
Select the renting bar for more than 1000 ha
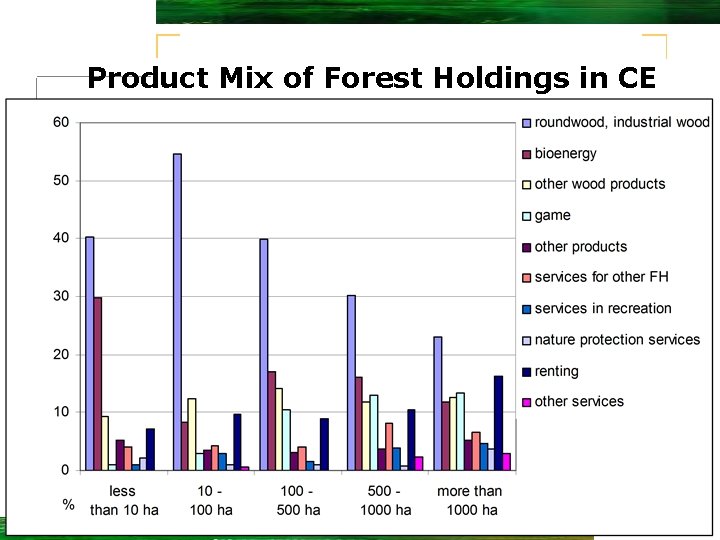coord(499,423)
